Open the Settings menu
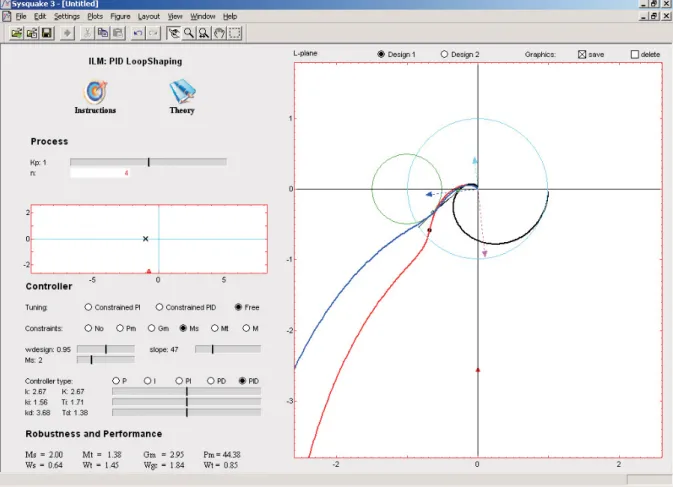This screenshot has width=673, height=487. tap(67, 16)
